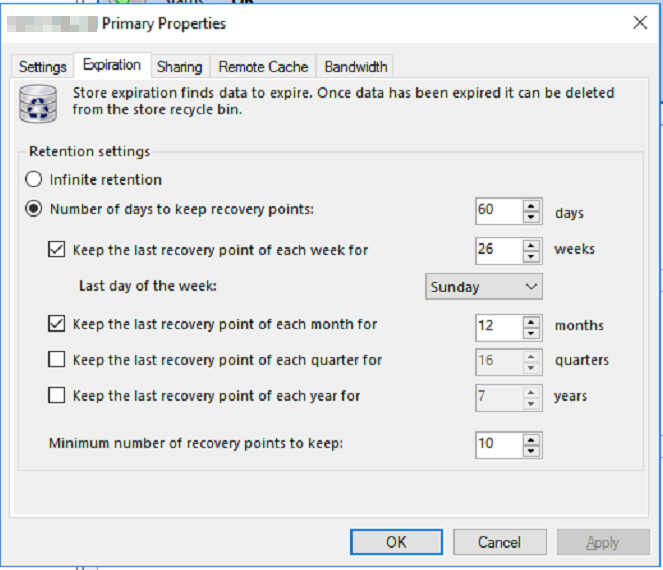Enable keeping yearly recovery points checkbox
This screenshot has height=570, width=663.
click(56, 395)
